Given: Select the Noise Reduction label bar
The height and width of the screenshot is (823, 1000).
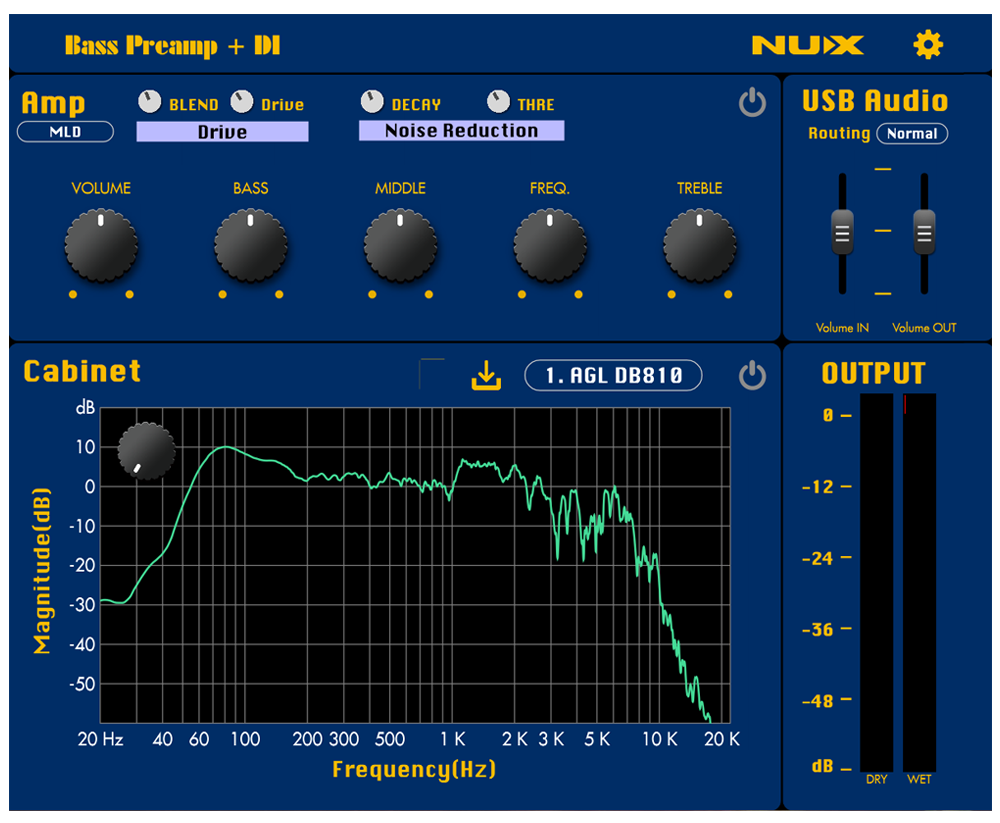Looking at the screenshot, I should [461, 131].
